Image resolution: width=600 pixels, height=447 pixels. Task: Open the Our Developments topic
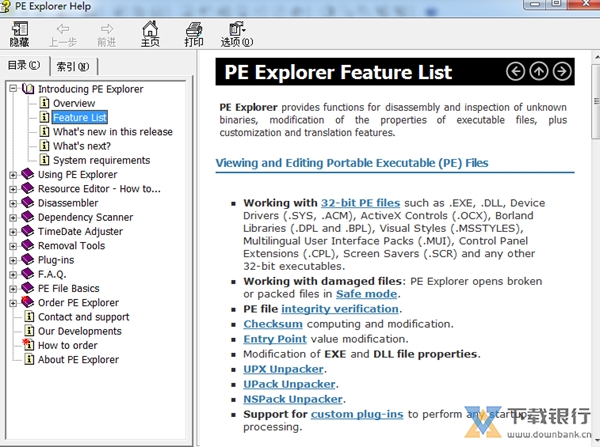(x=80, y=331)
